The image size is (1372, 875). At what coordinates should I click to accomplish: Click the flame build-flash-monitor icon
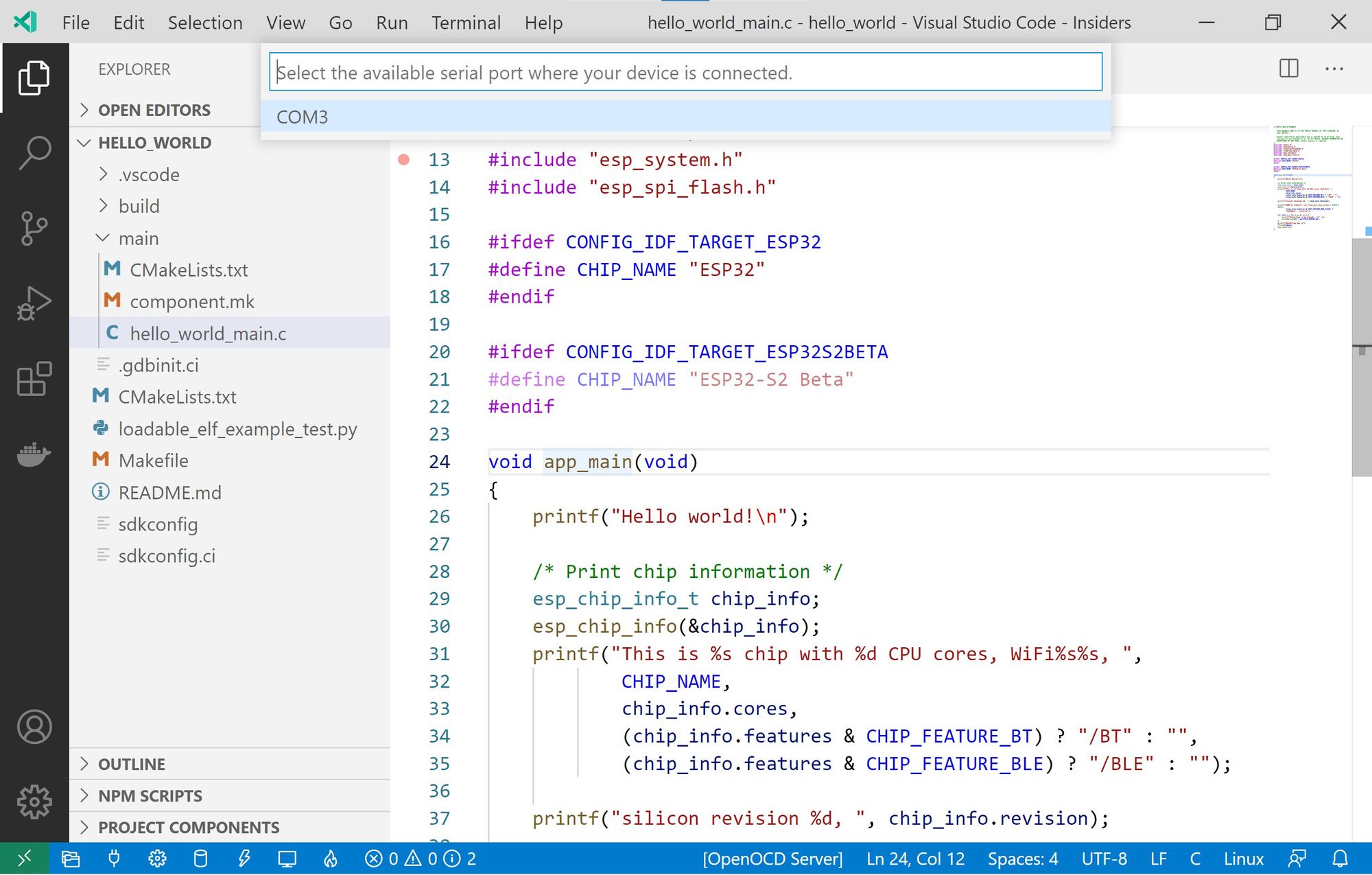[331, 859]
